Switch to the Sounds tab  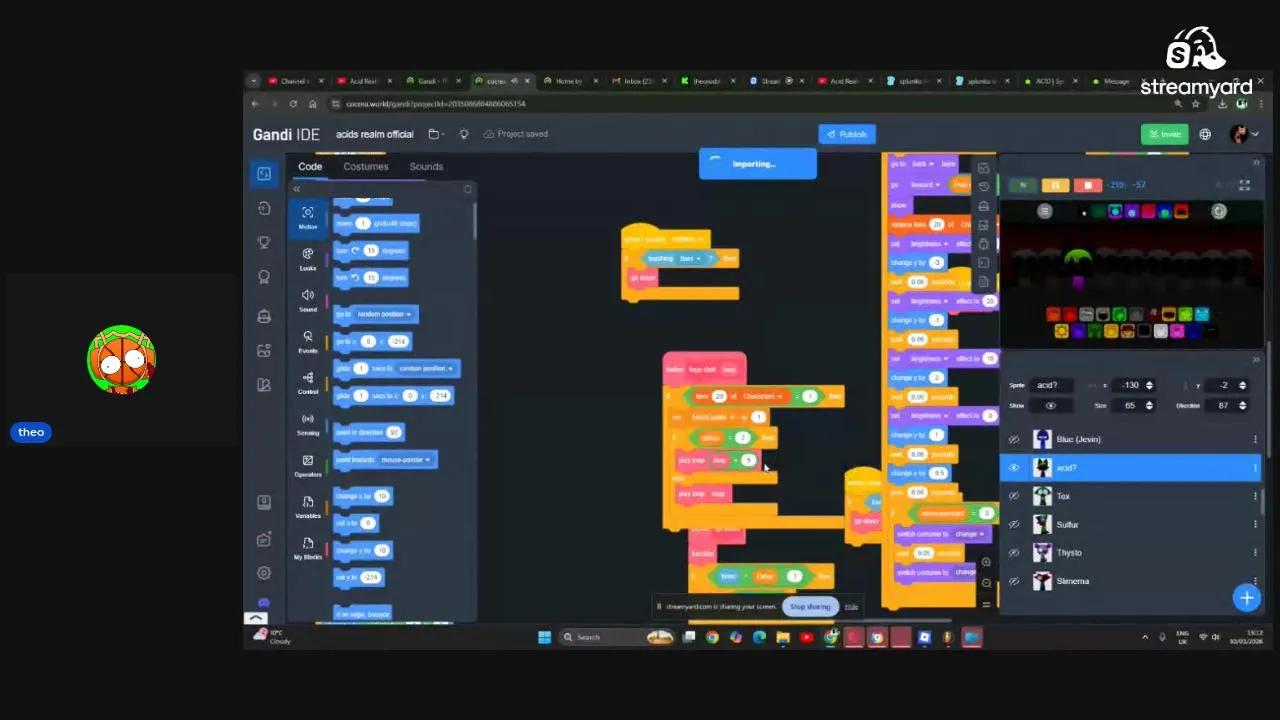point(426,167)
